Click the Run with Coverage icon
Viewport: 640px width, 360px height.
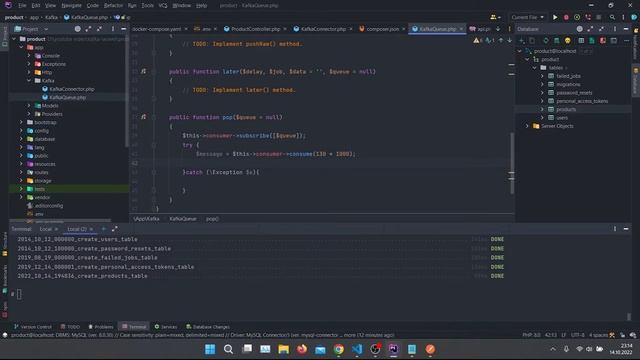(577, 17)
